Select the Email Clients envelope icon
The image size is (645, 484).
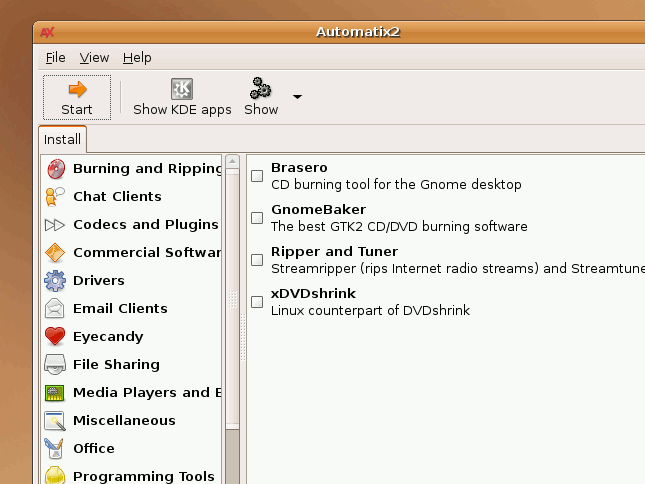(55, 309)
